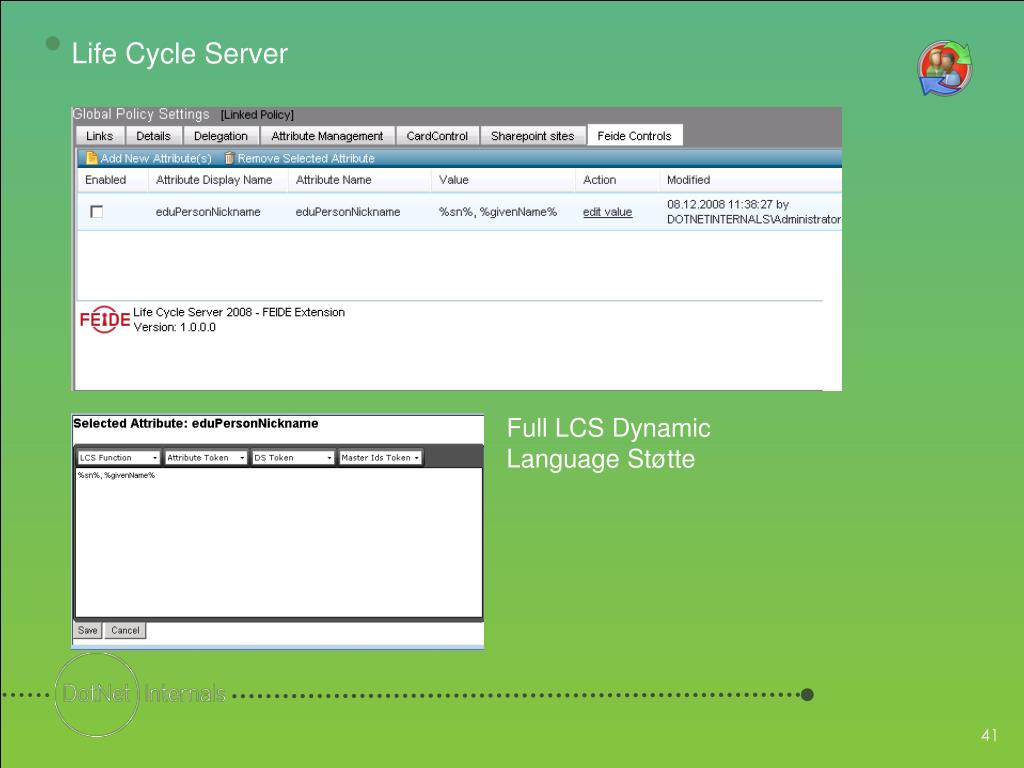This screenshot has width=1024, height=768.
Task: Click the %sn%, %givenName% table value cell
Action: click(x=498, y=212)
